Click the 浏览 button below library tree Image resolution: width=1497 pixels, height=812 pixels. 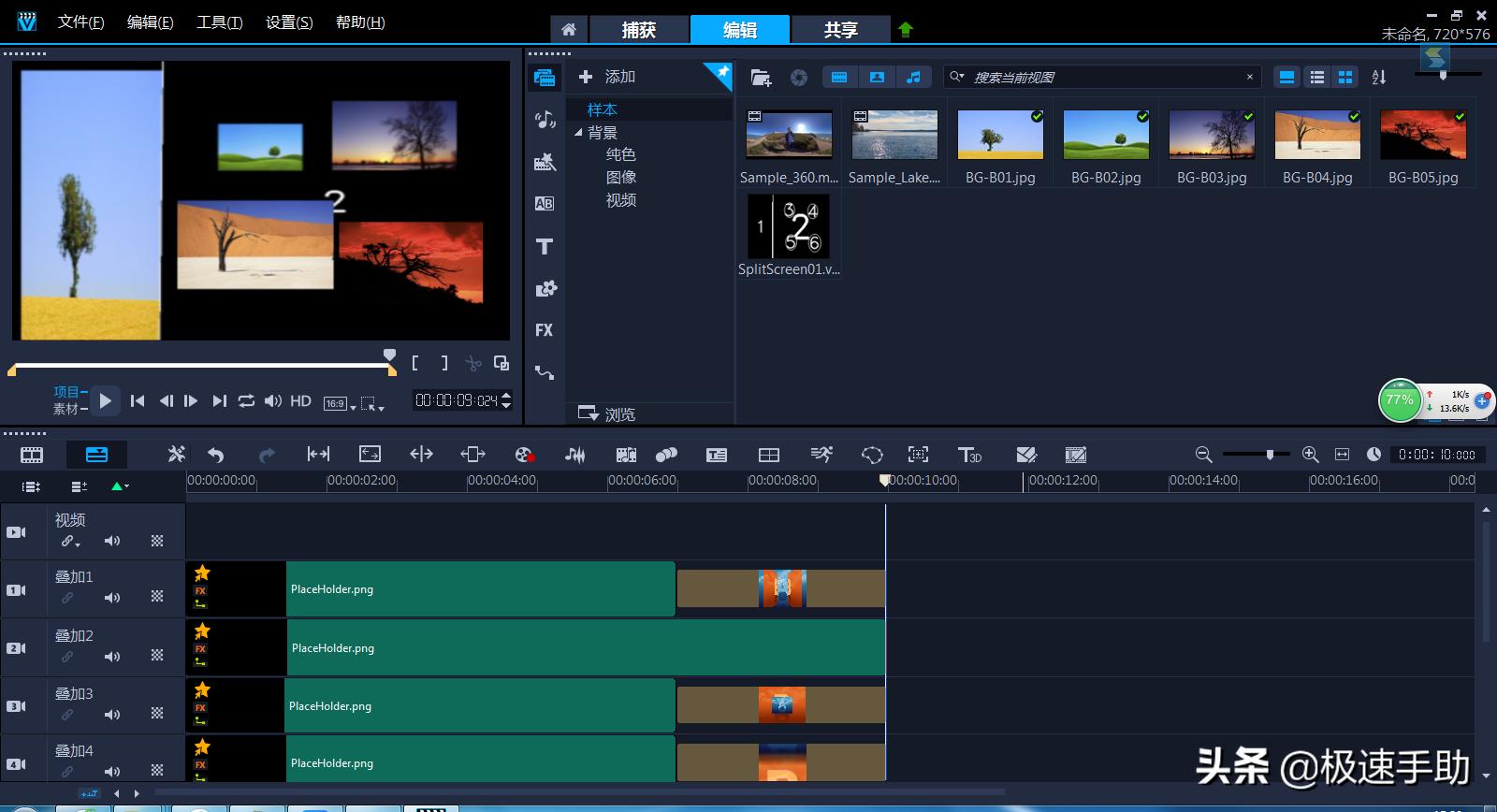(x=607, y=413)
